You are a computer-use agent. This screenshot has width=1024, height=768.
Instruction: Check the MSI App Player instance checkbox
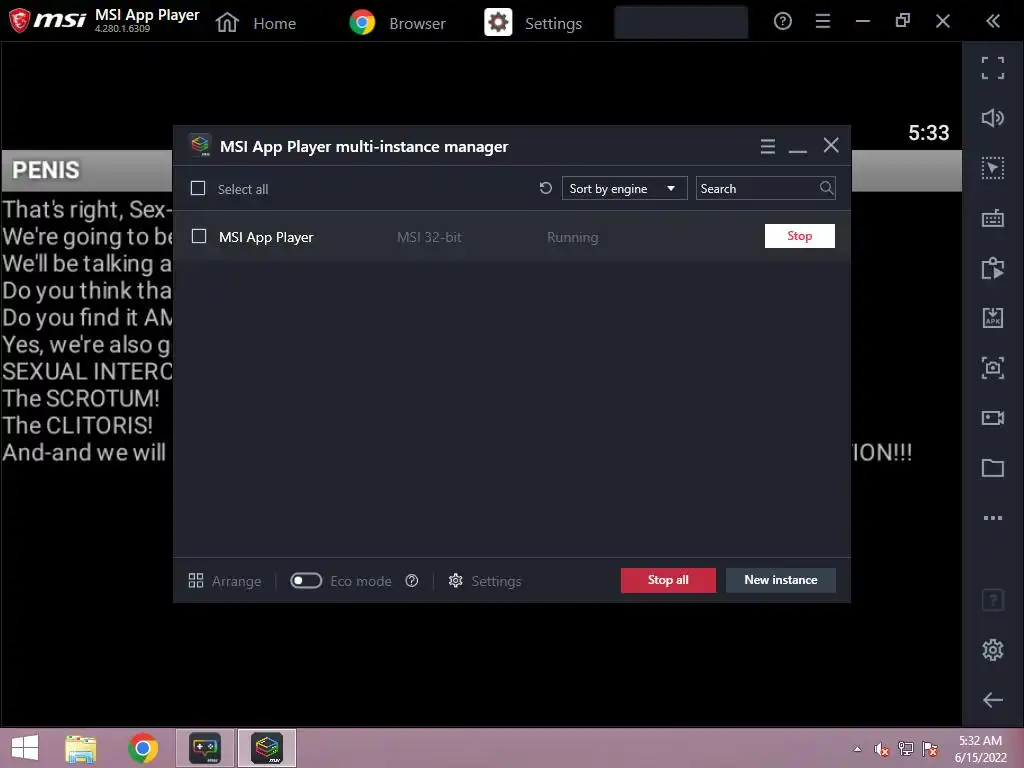[x=199, y=236]
